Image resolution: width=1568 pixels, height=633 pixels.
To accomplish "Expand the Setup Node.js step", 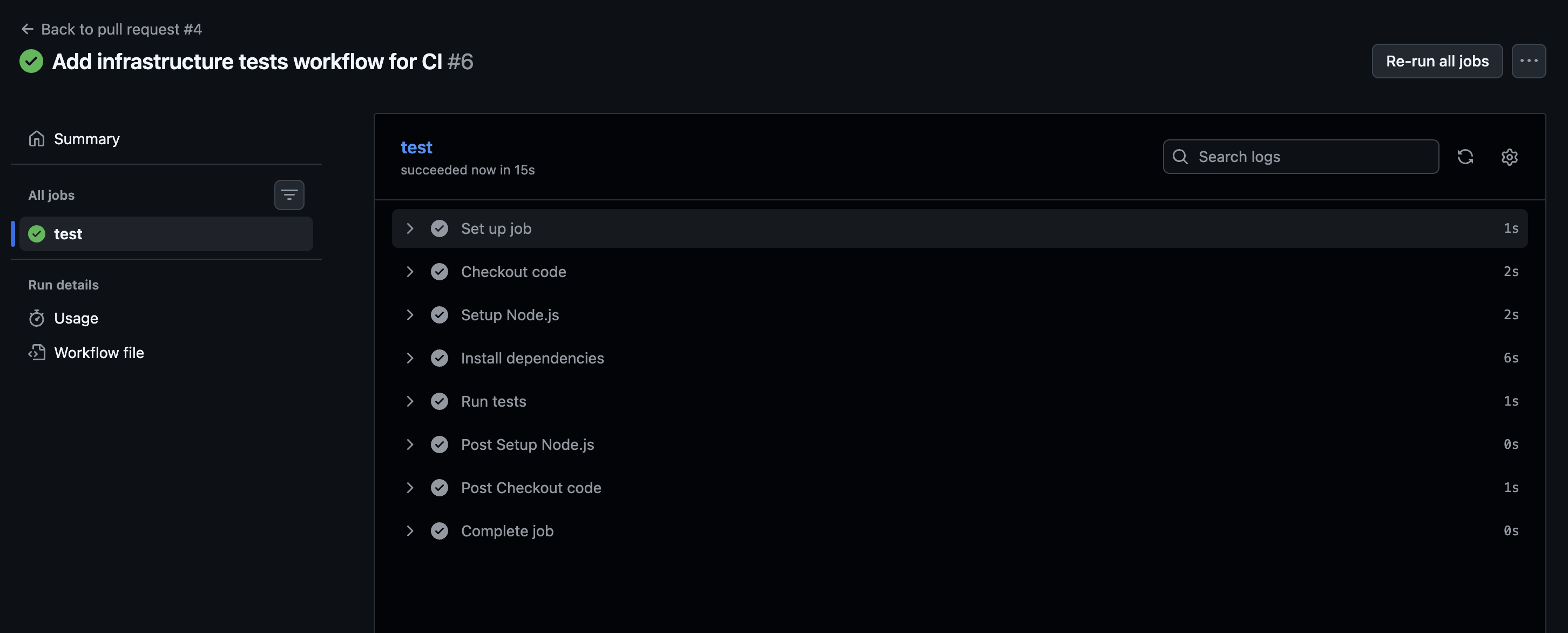I will [x=410, y=315].
